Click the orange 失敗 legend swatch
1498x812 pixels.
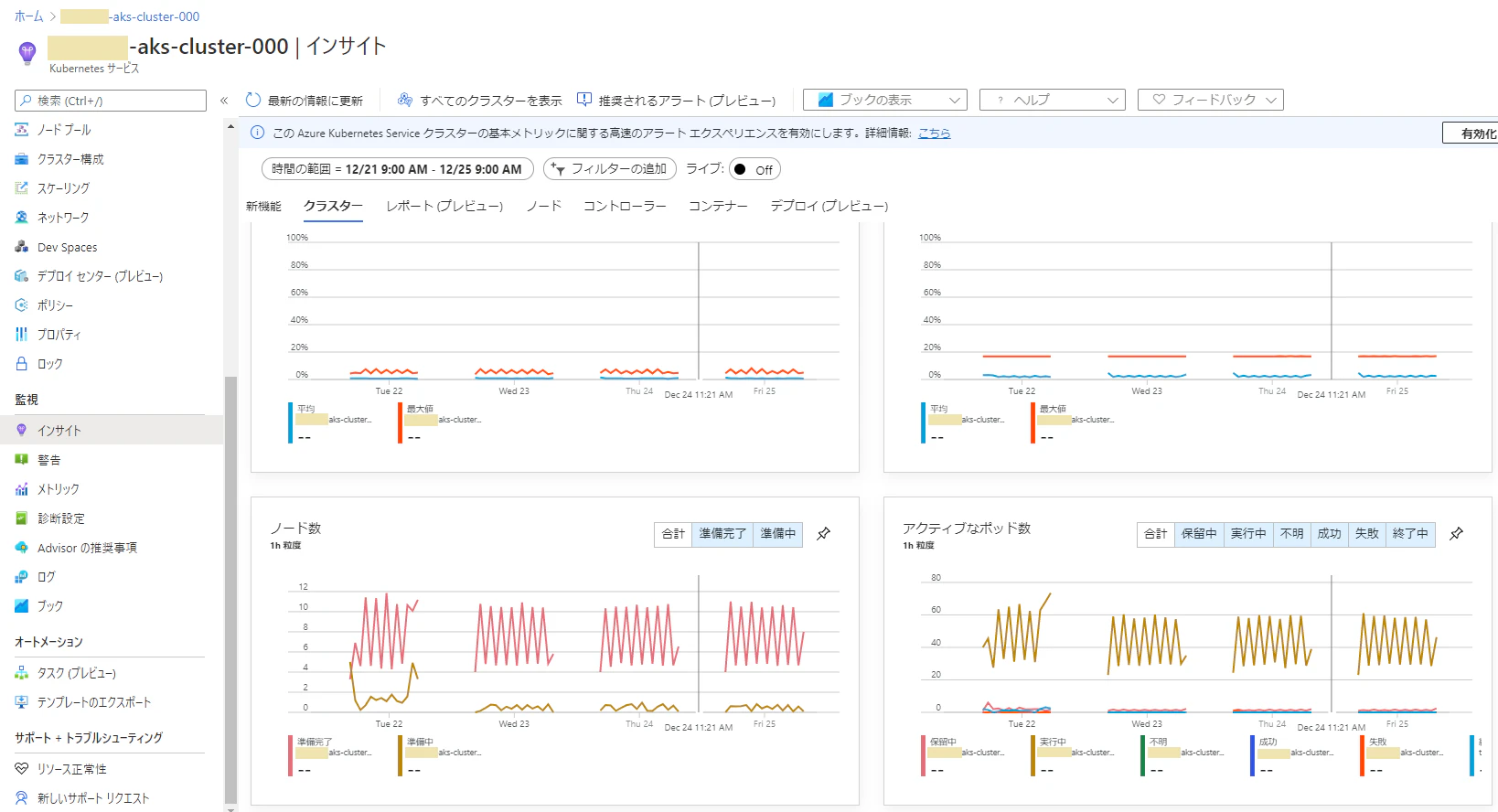click(1363, 755)
